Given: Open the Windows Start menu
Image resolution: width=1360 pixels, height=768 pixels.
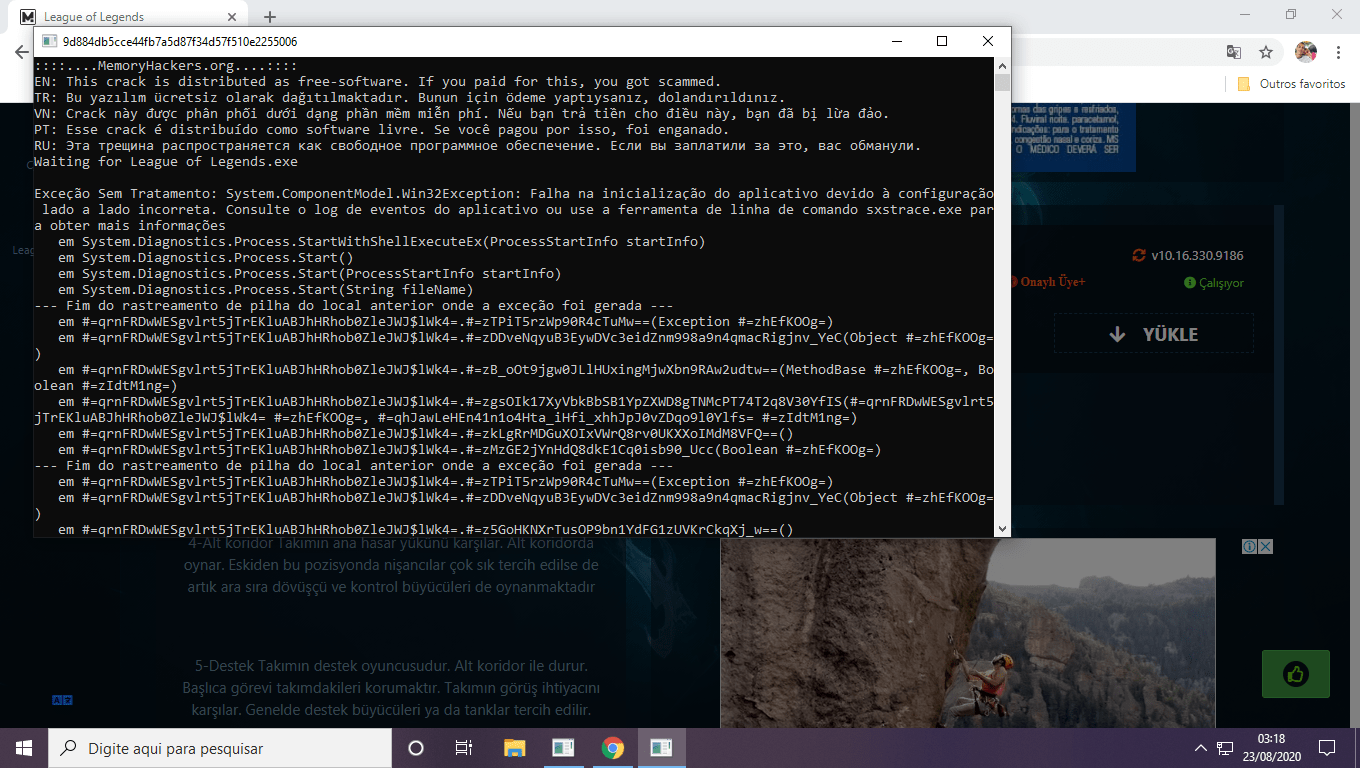Looking at the screenshot, I should (x=24, y=748).
